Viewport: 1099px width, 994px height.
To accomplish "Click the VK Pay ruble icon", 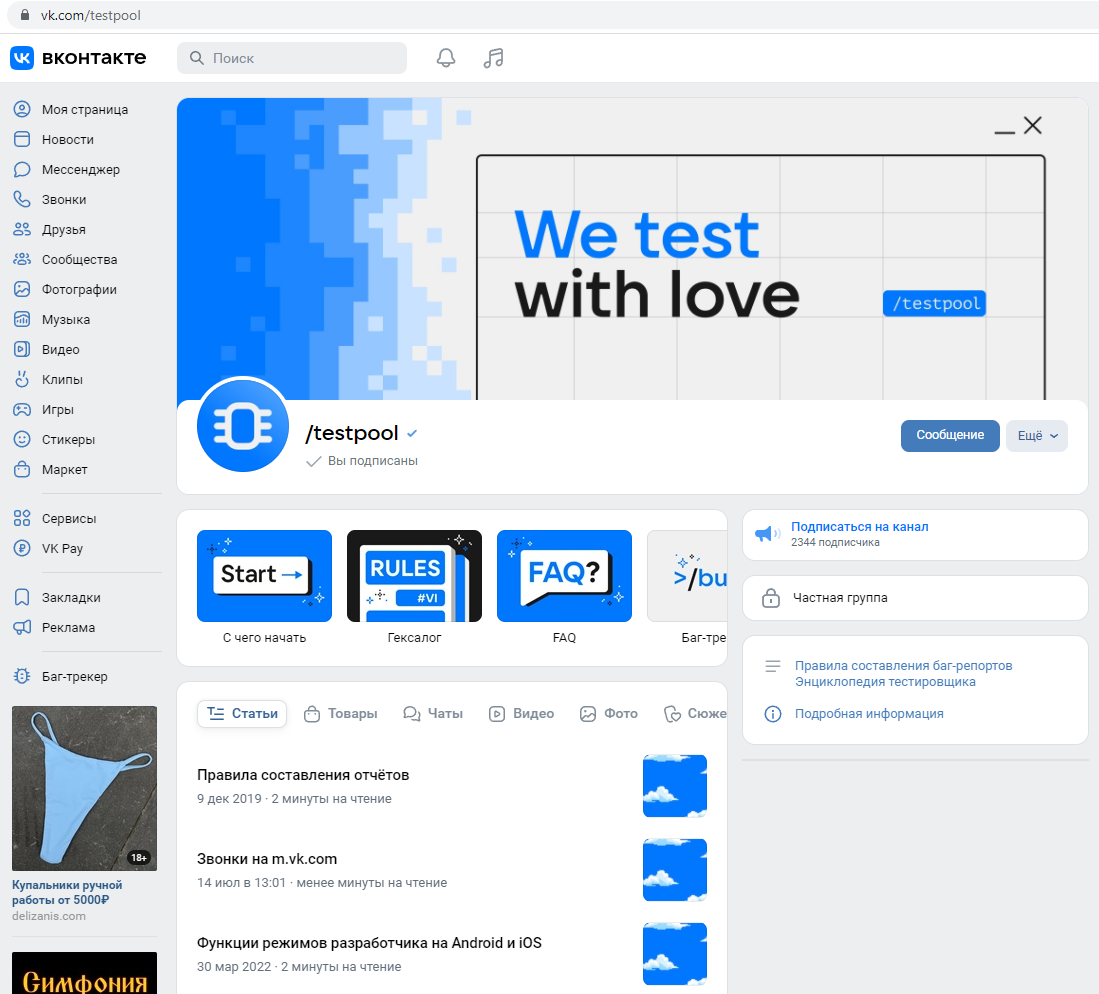I will [x=22, y=549].
